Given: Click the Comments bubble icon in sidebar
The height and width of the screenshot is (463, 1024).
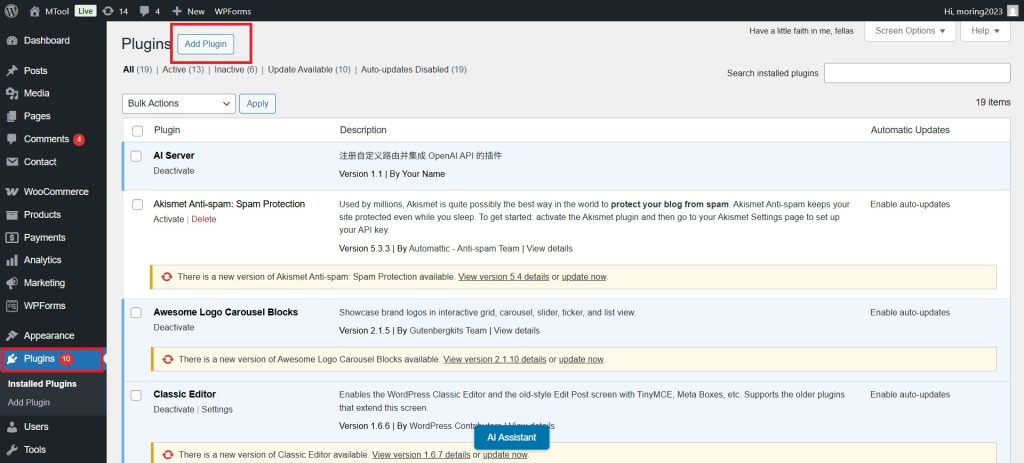Looking at the screenshot, I should [12, 139].
